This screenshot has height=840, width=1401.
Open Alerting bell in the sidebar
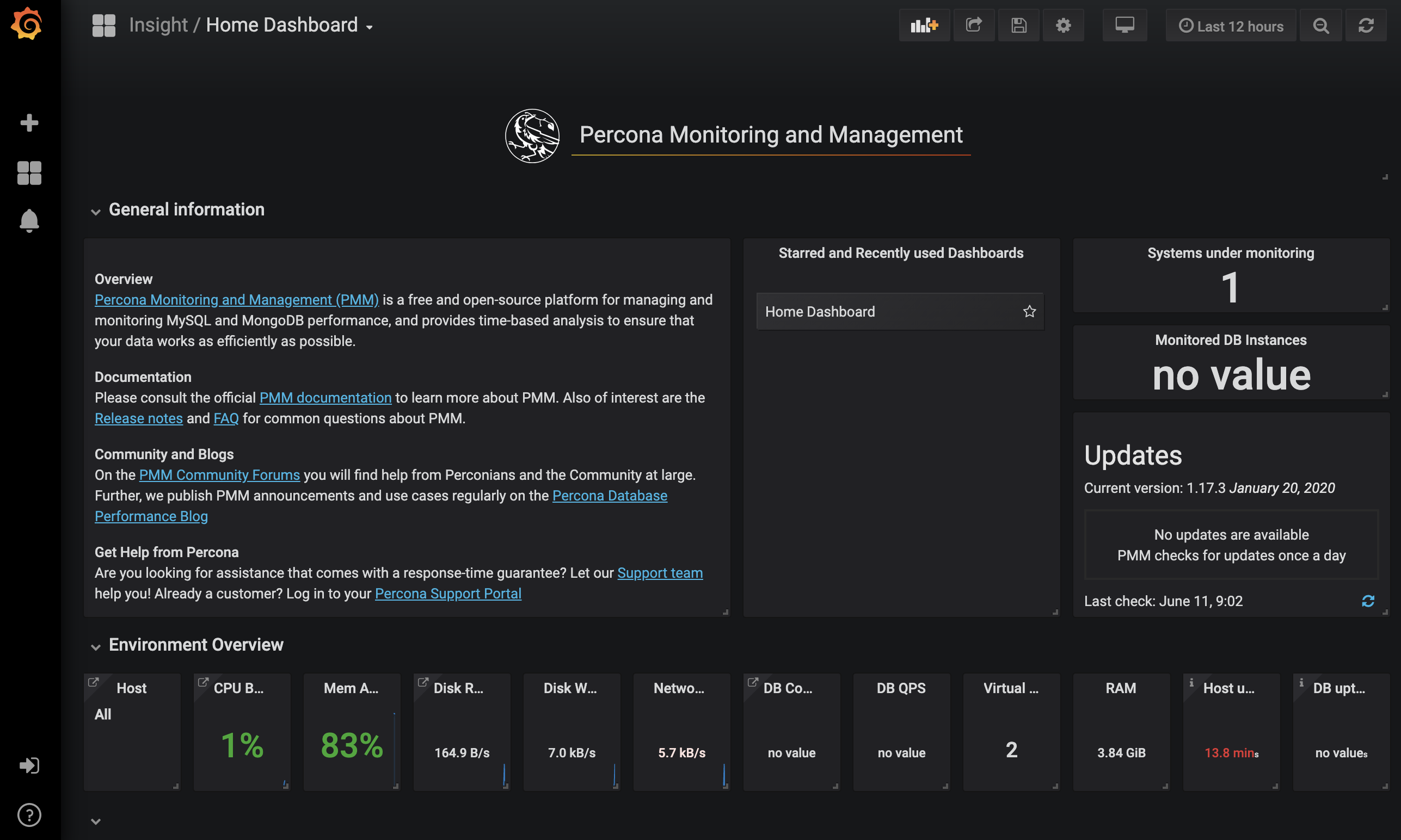click(29, 221)
